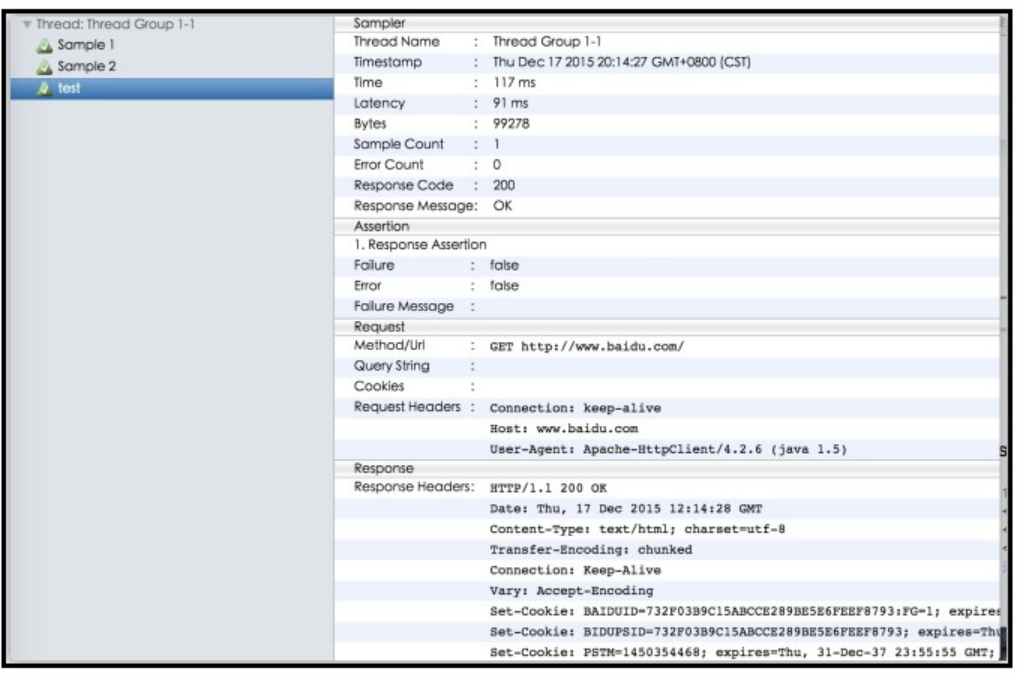Image resolution: width=1020 pixels, height=674 pixels.
Task: Click the Content-Type text/html header line
Action: (x=637, y=530)
